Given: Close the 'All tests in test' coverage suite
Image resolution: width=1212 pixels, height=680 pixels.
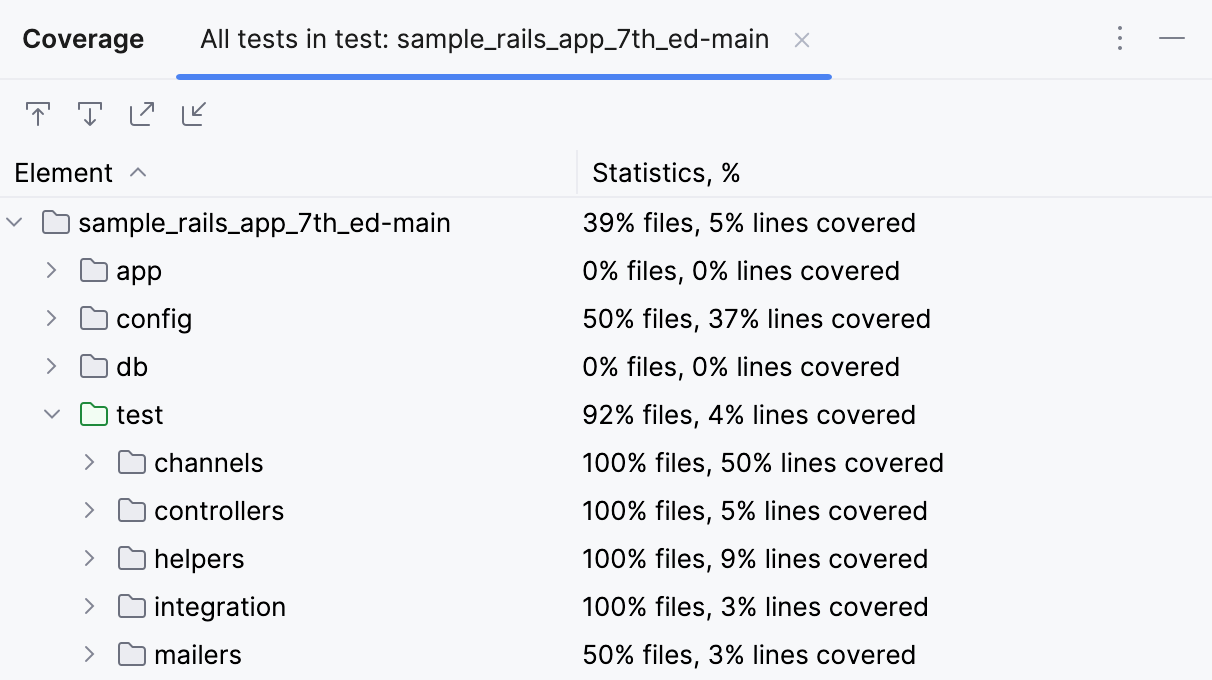Looking at the screenshot, I should coord(803,40).
